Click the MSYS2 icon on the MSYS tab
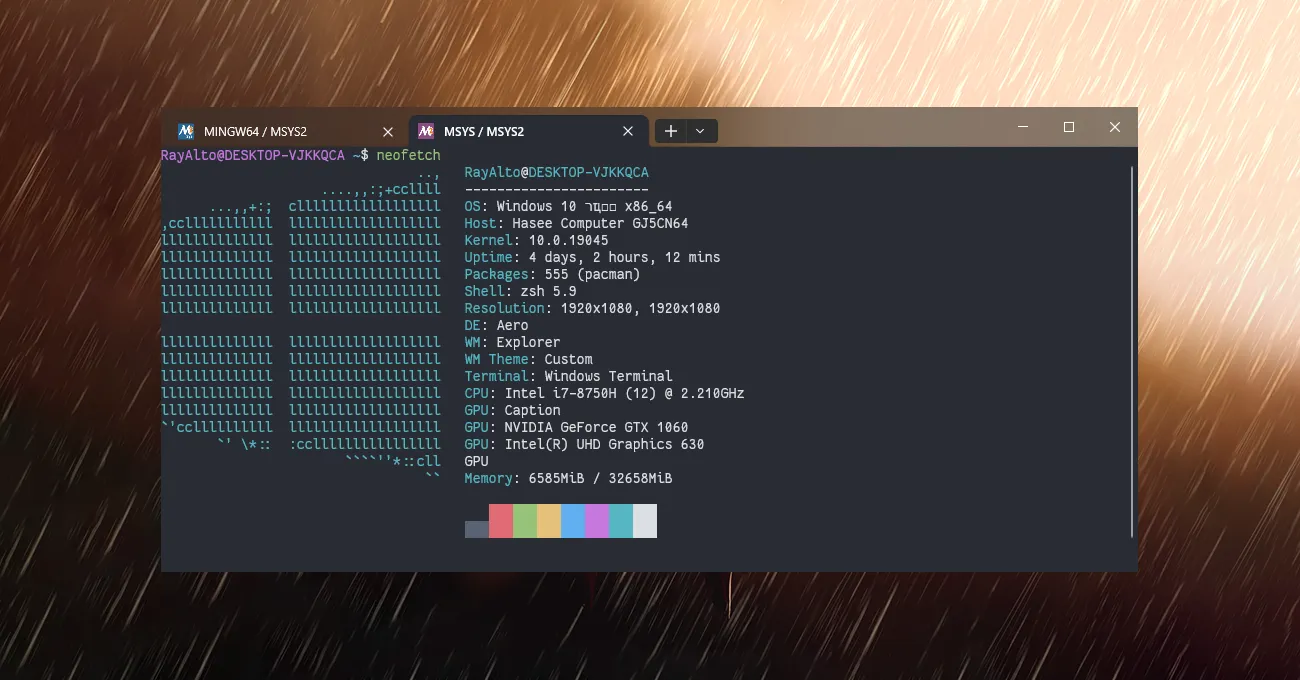The width and height of the screenshot is (1300, 680). (x=425, y=131)
